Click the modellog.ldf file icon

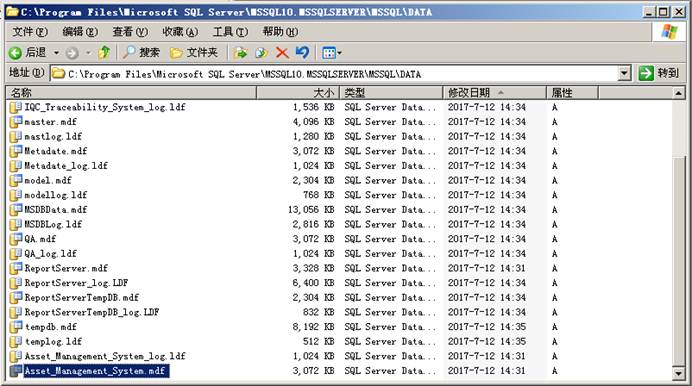16,195
